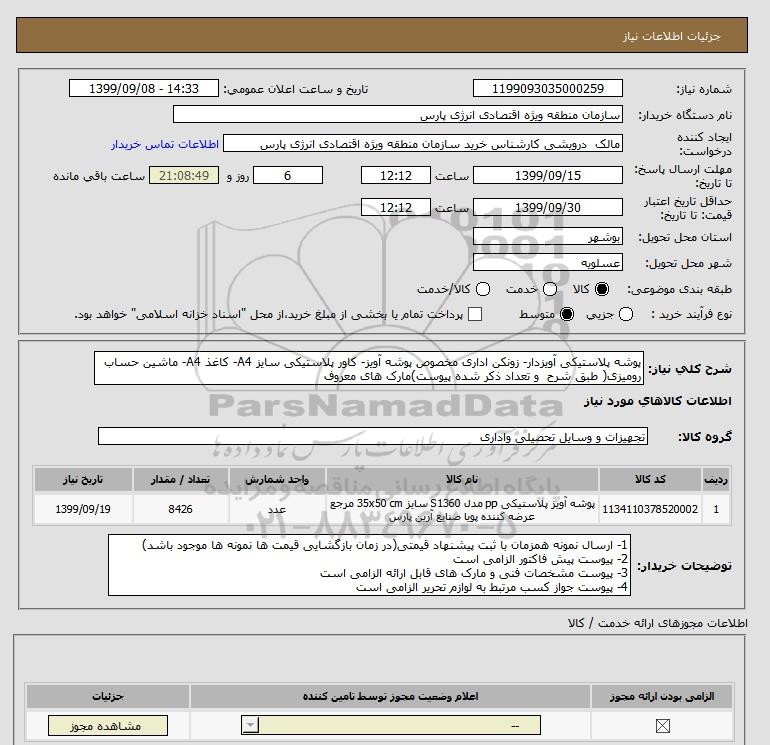Image resolution: width=770 pixels, height=745 pixels.
Task: Open اطلاعات تماس خریدار link
Action: click(x=165, y=144)
